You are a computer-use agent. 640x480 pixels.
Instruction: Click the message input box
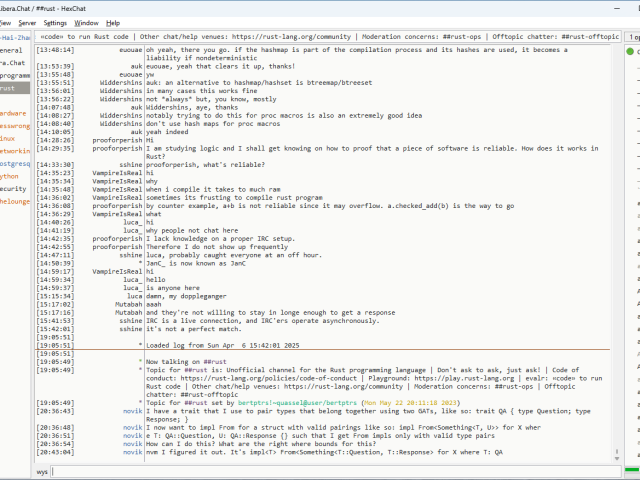330,470
